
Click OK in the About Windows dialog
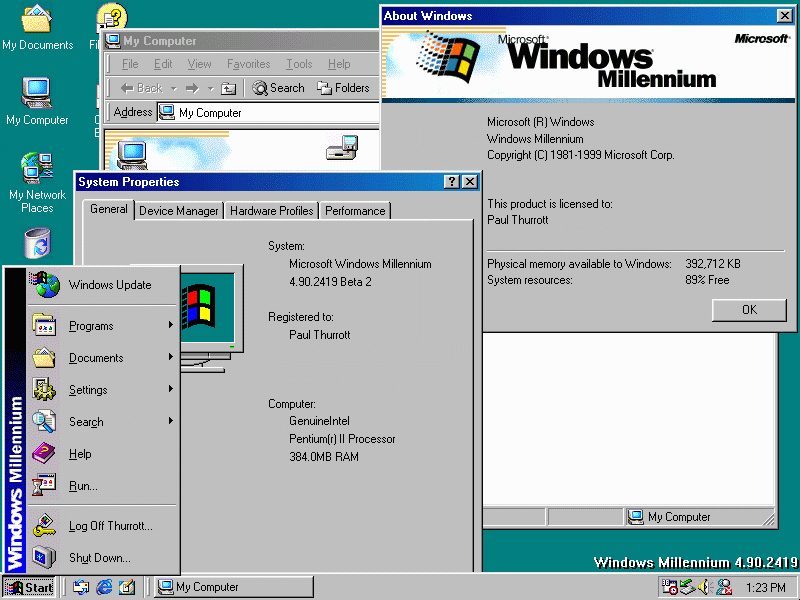click(x=748, y=310)
